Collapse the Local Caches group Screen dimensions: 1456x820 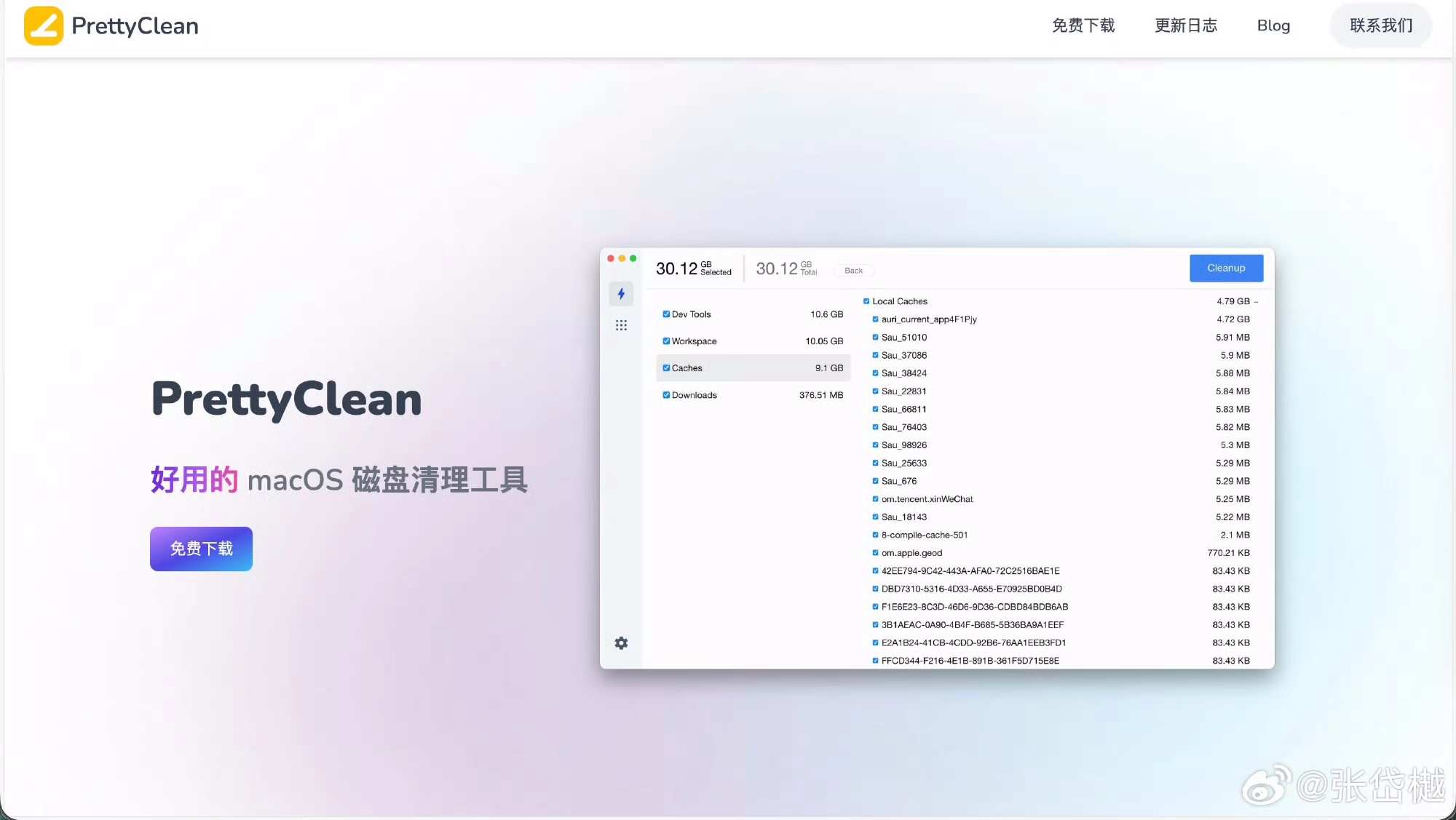[1256, 301]
